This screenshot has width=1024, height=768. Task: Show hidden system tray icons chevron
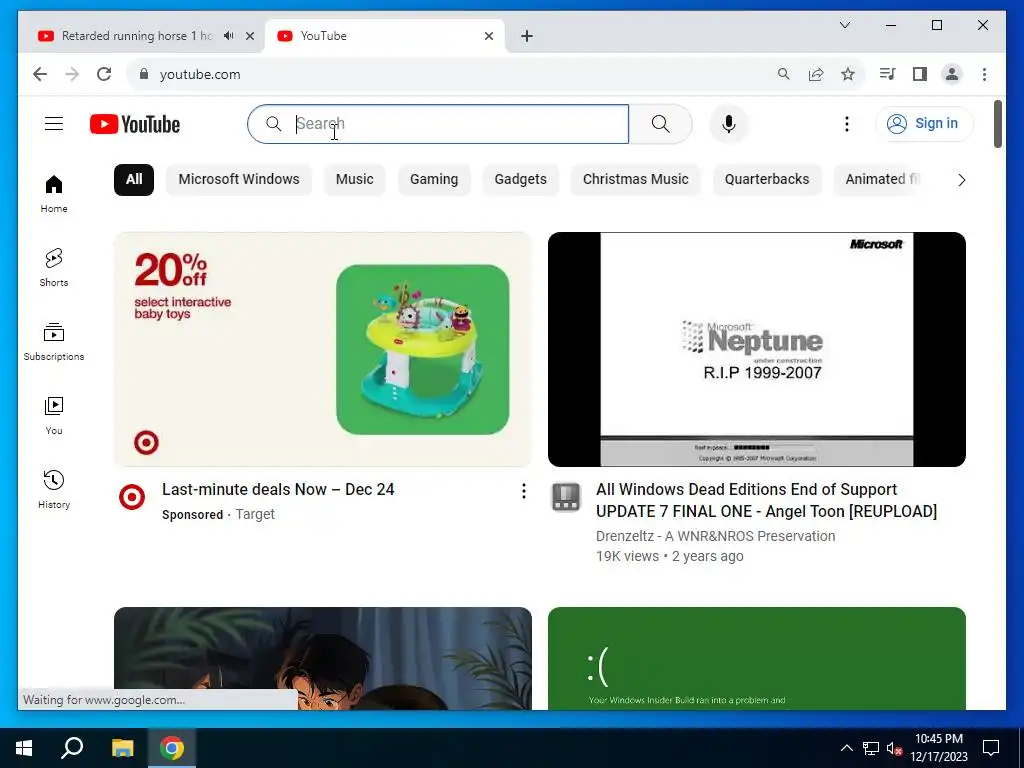click(846, 748)
